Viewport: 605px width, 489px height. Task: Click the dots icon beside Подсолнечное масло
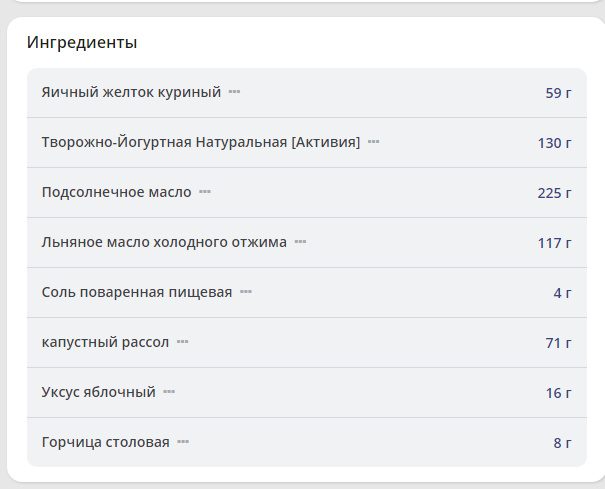coord(204,192)
